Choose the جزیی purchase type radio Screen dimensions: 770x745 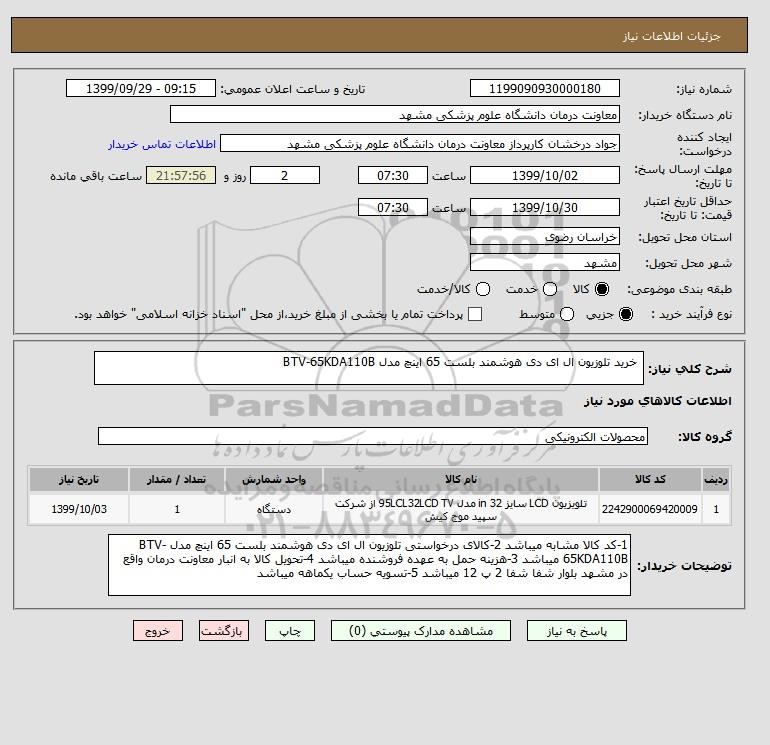626,314
